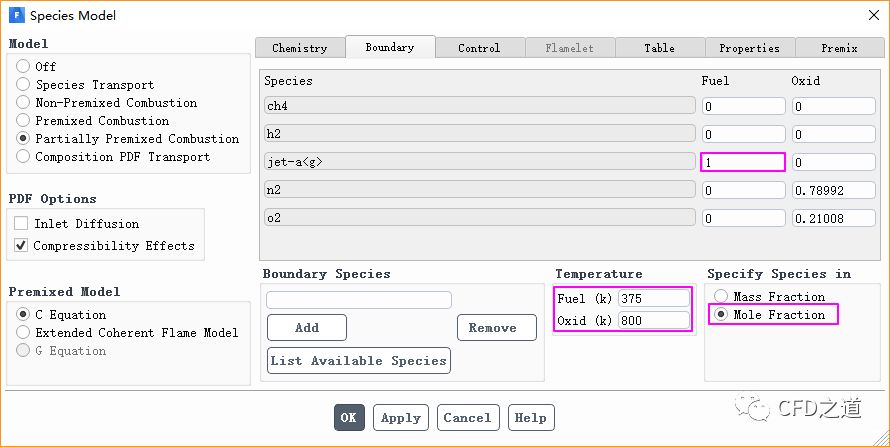Switch to the Chemistry tab
The width and height of the screenshot is (890, 447).
click(299, 48)
